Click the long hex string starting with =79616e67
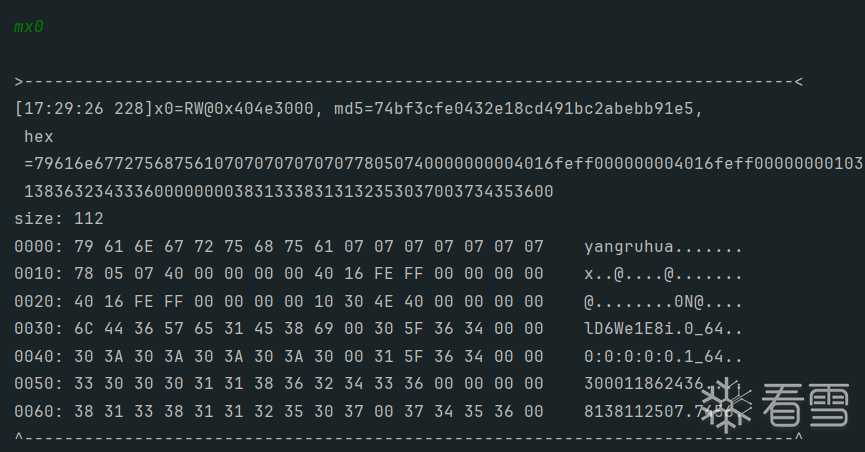 (x=440, y=163)
